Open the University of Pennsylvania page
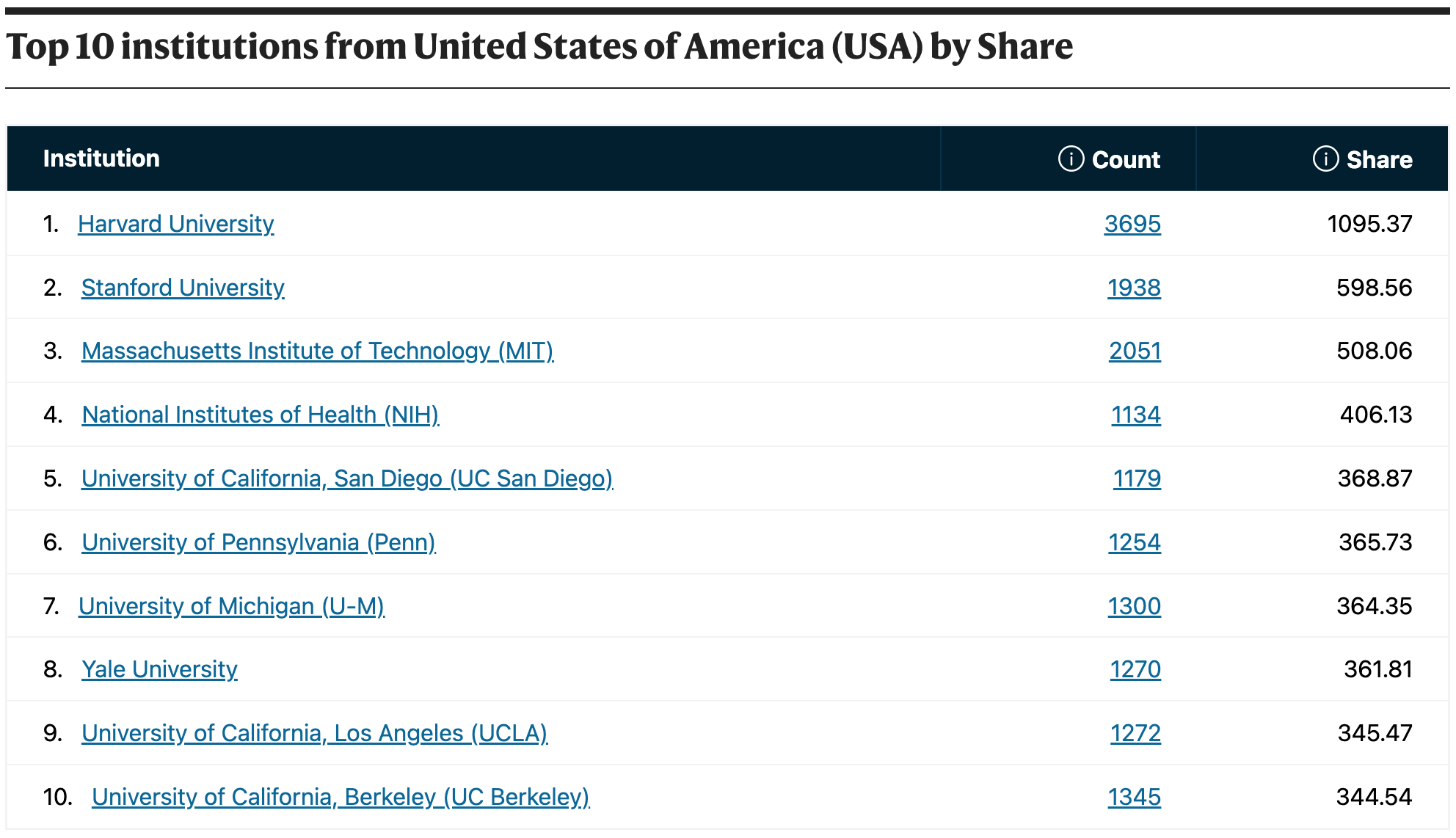The image size is (1456, 838). tap(258, 542)
